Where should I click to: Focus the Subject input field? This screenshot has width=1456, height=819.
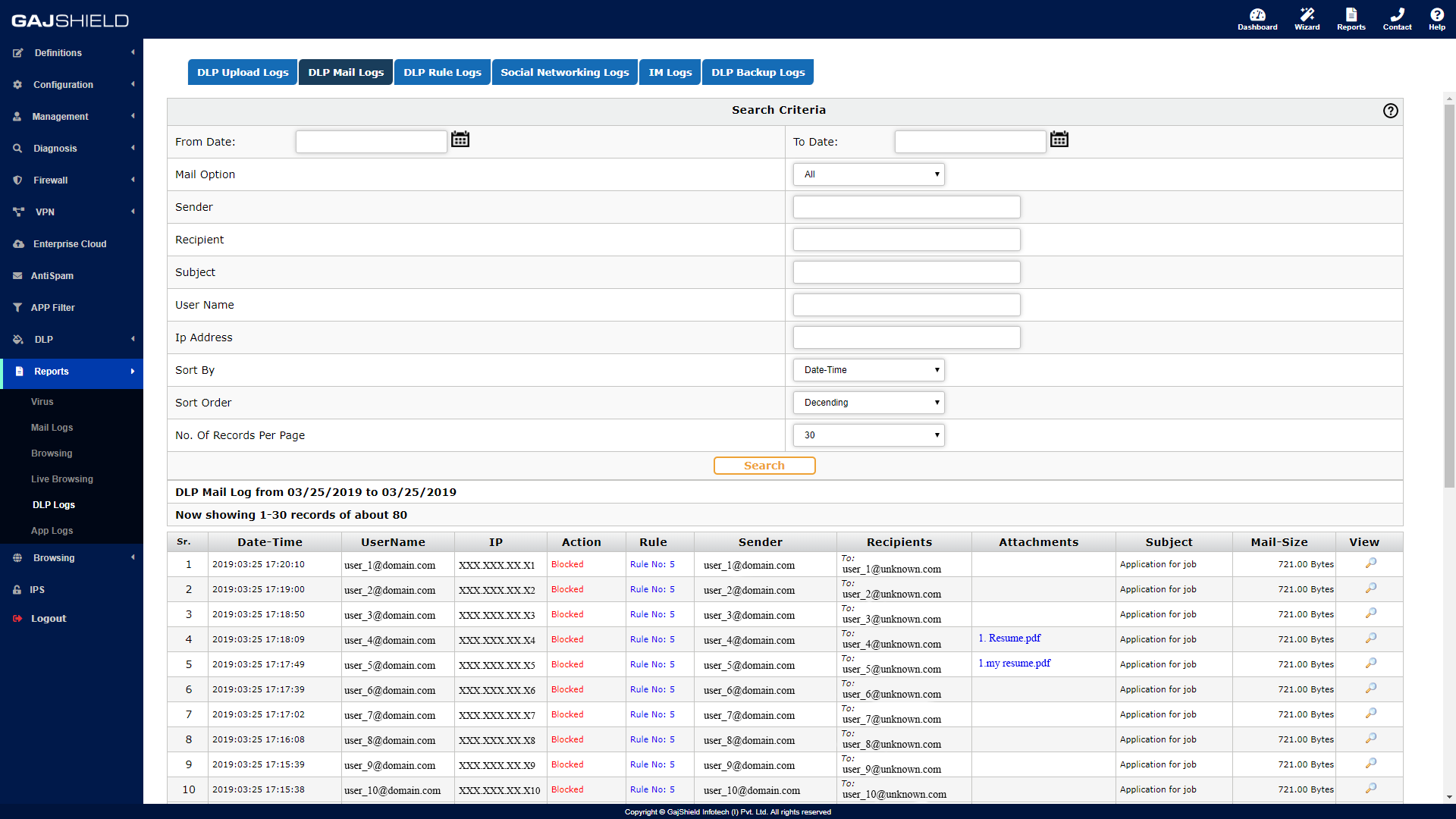907,272
